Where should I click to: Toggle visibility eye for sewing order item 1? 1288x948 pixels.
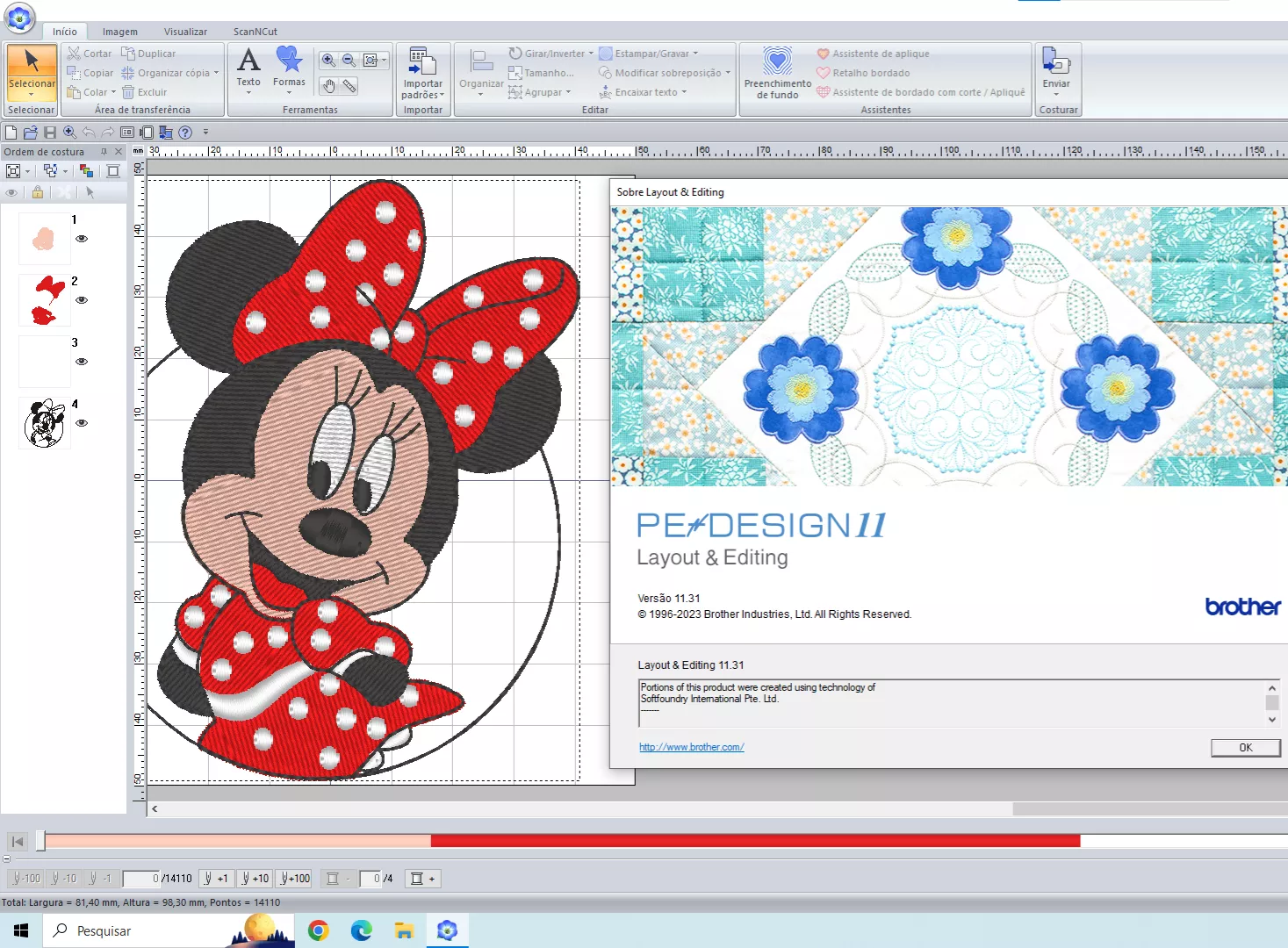pyautogui.click(x=82, y=239)
